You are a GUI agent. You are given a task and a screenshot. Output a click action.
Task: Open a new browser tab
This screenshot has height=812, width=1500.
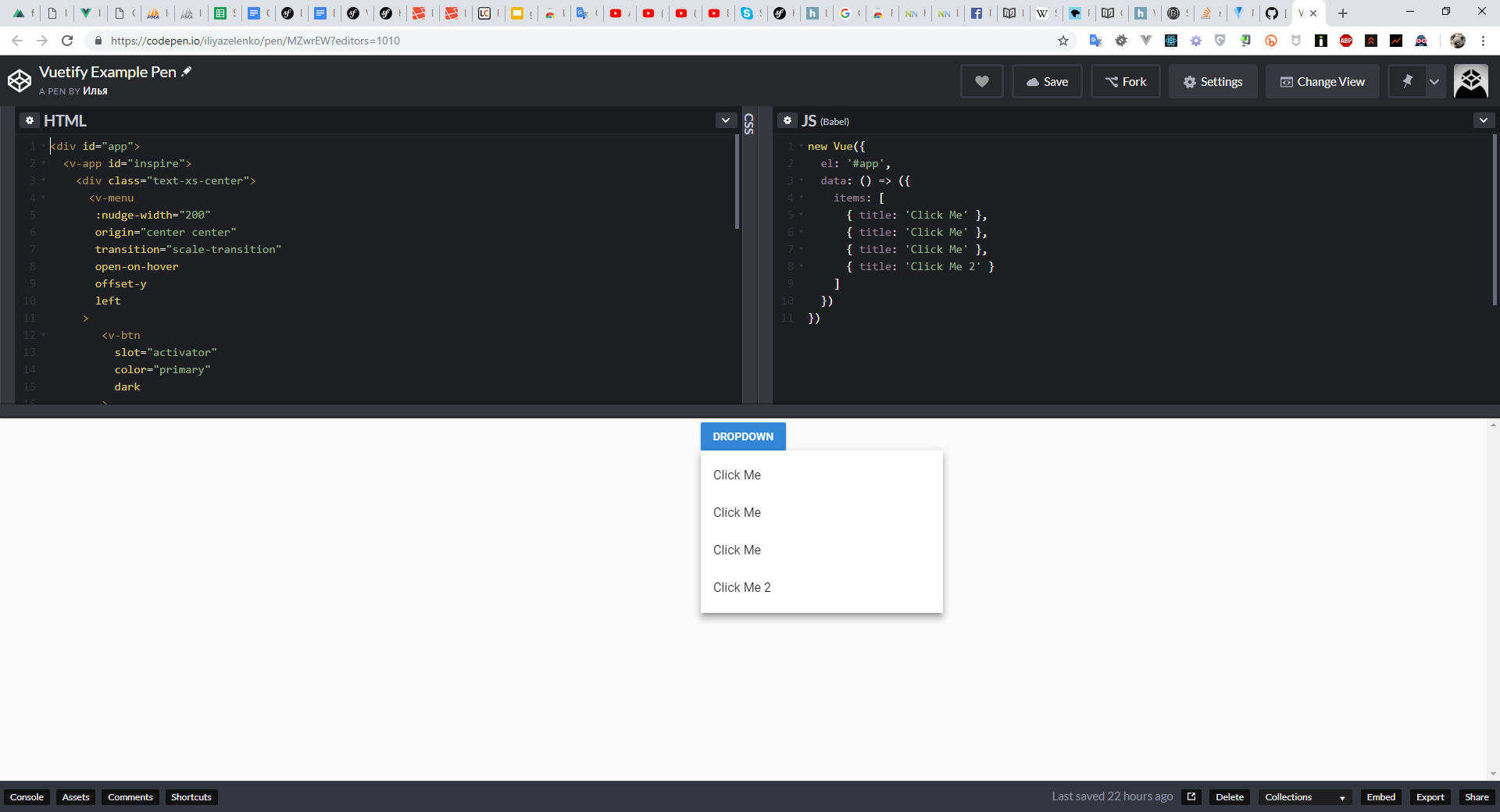[x=1343, y=13]
